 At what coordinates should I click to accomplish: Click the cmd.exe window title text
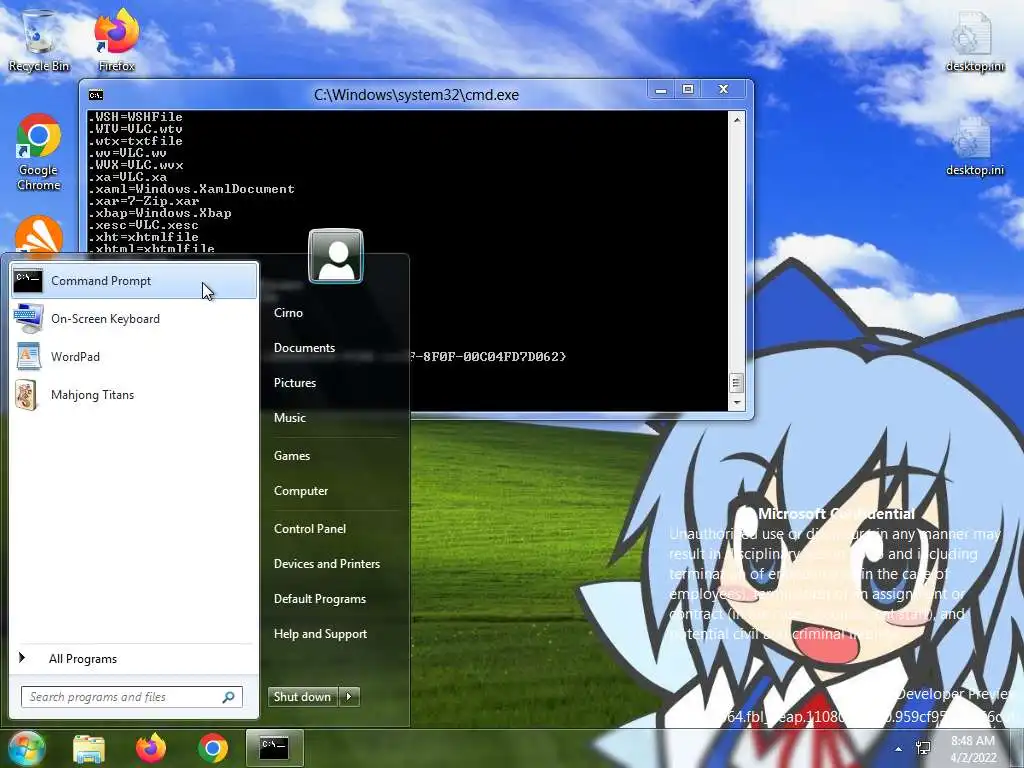tap(417, 95)
